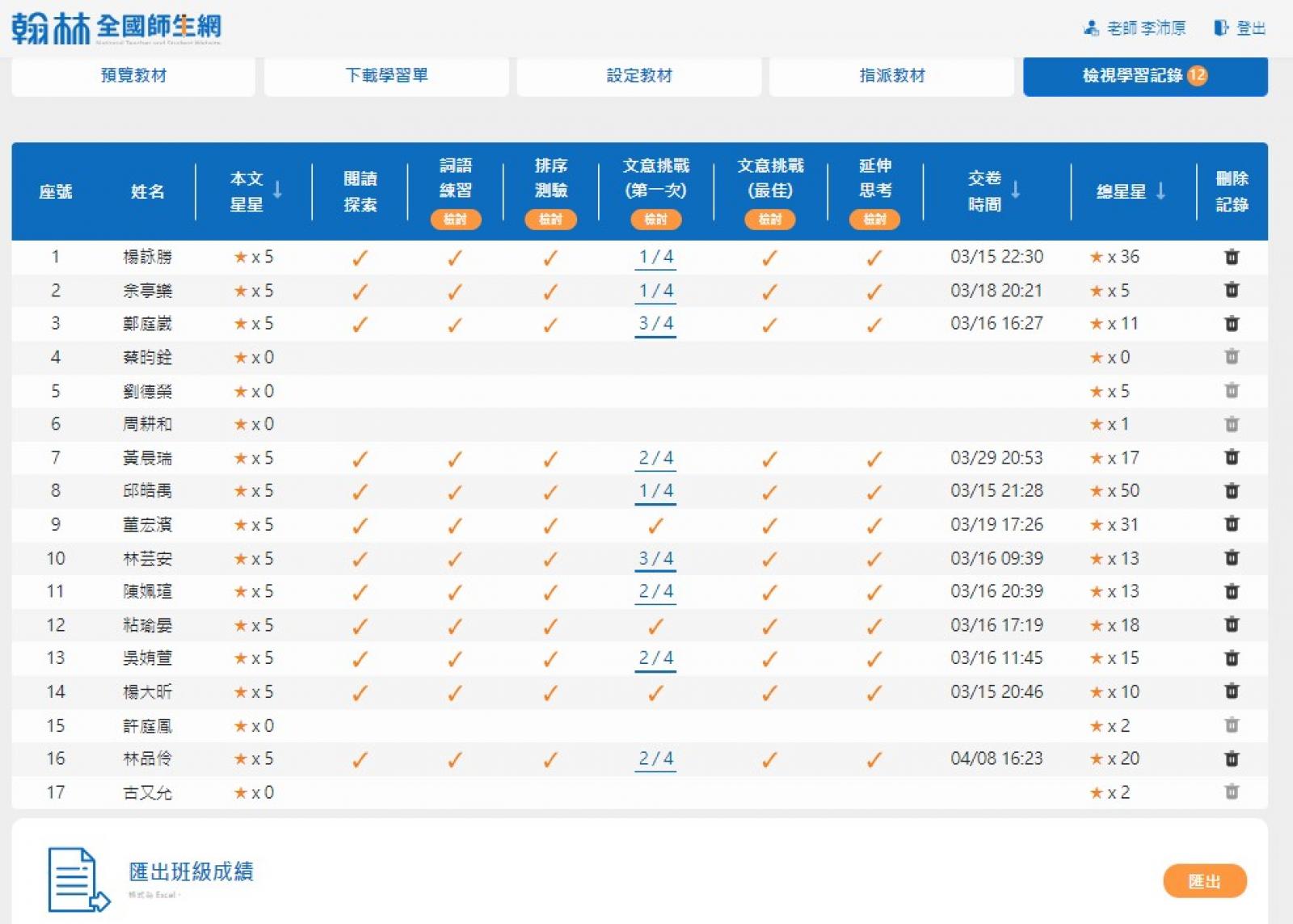Select the 設定教材 tab
Screen dimensions: 1293x924
coord(638,76)
